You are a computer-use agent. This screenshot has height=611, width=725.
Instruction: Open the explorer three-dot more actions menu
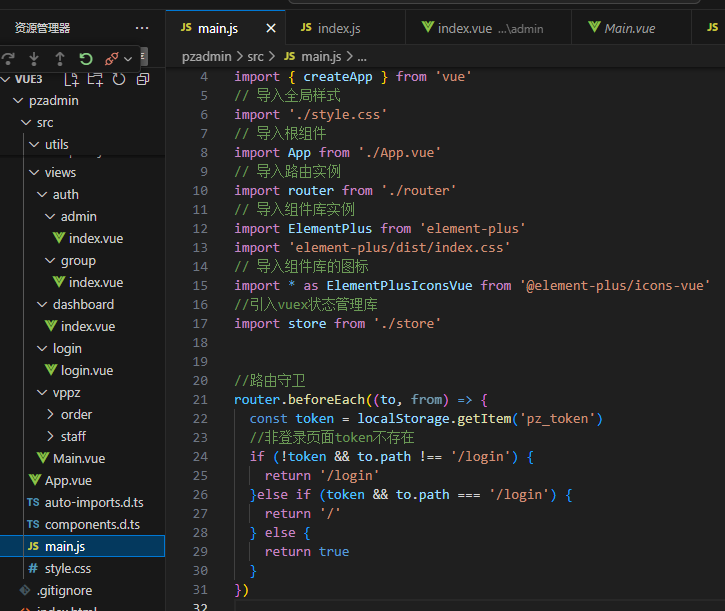coord(142,28)
